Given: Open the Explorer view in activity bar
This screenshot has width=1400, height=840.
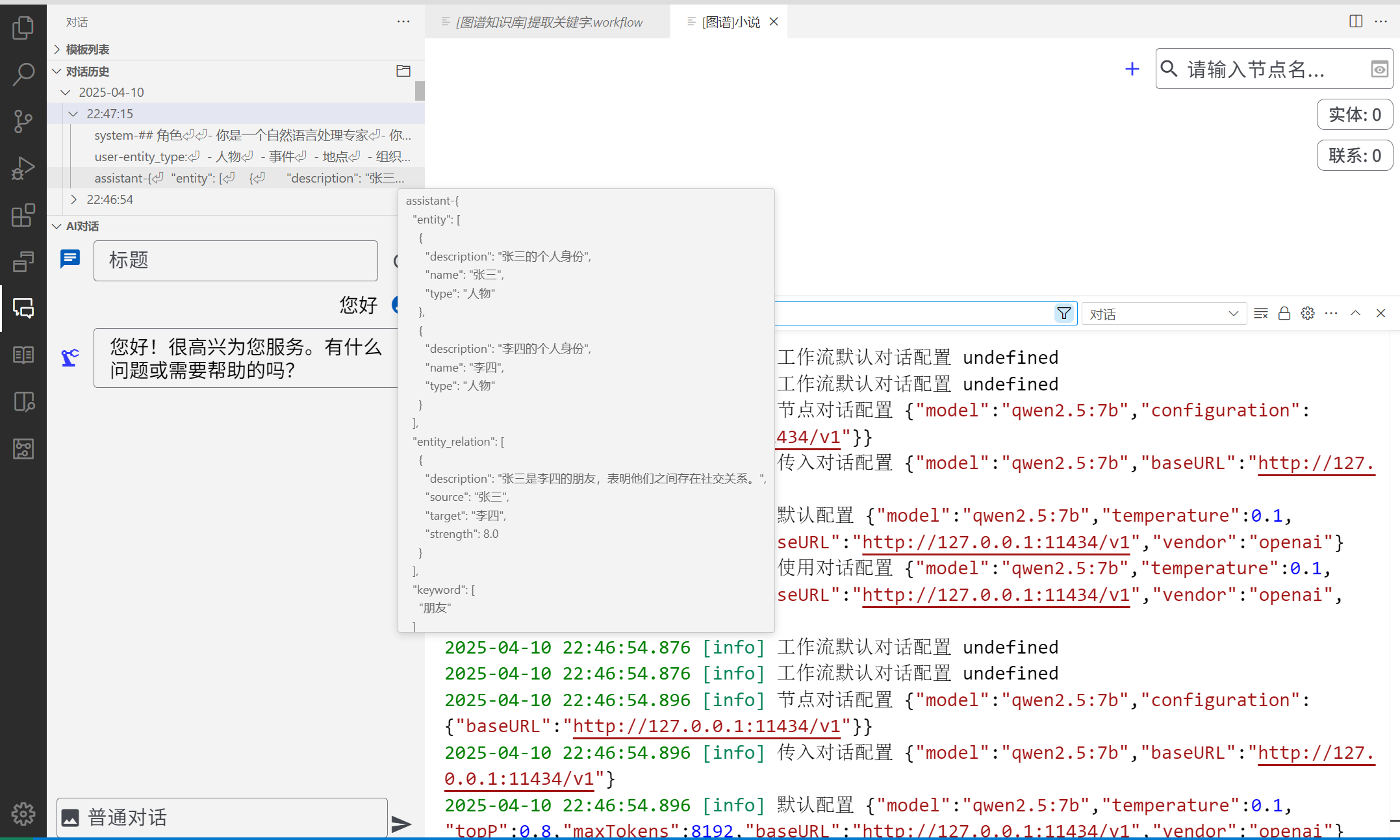Looking at the screenshot, I should click(x=23, y=27).
